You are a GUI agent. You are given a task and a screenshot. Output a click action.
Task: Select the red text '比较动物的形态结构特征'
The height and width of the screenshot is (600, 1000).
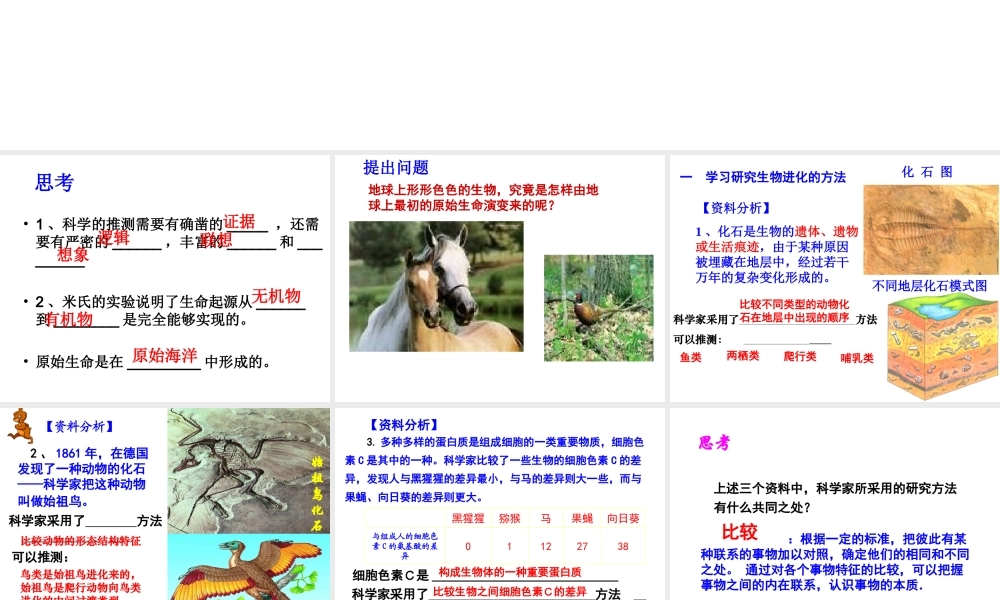pyautogui.click(x=80, y=541)
